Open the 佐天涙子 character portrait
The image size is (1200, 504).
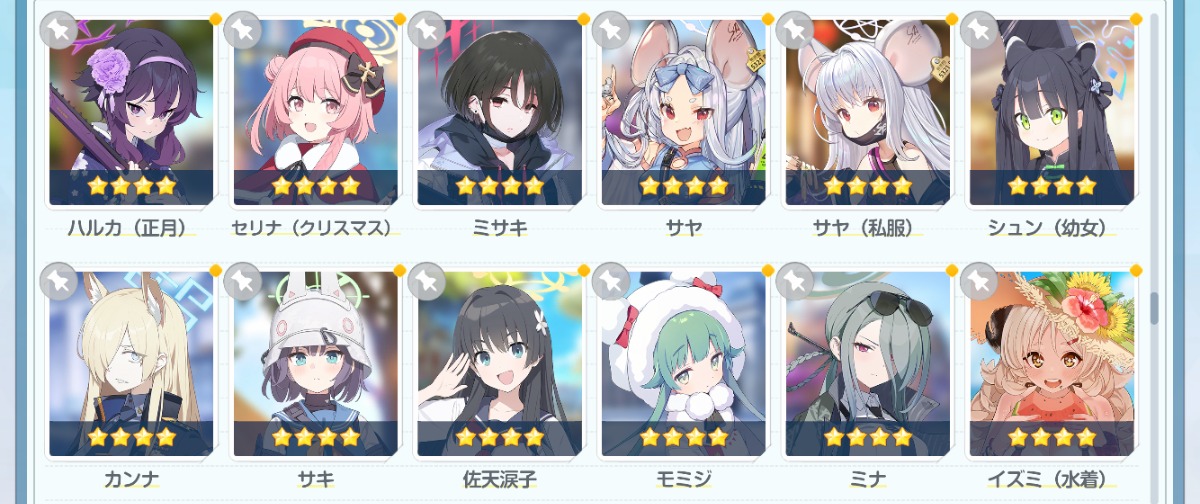point(500,364)
